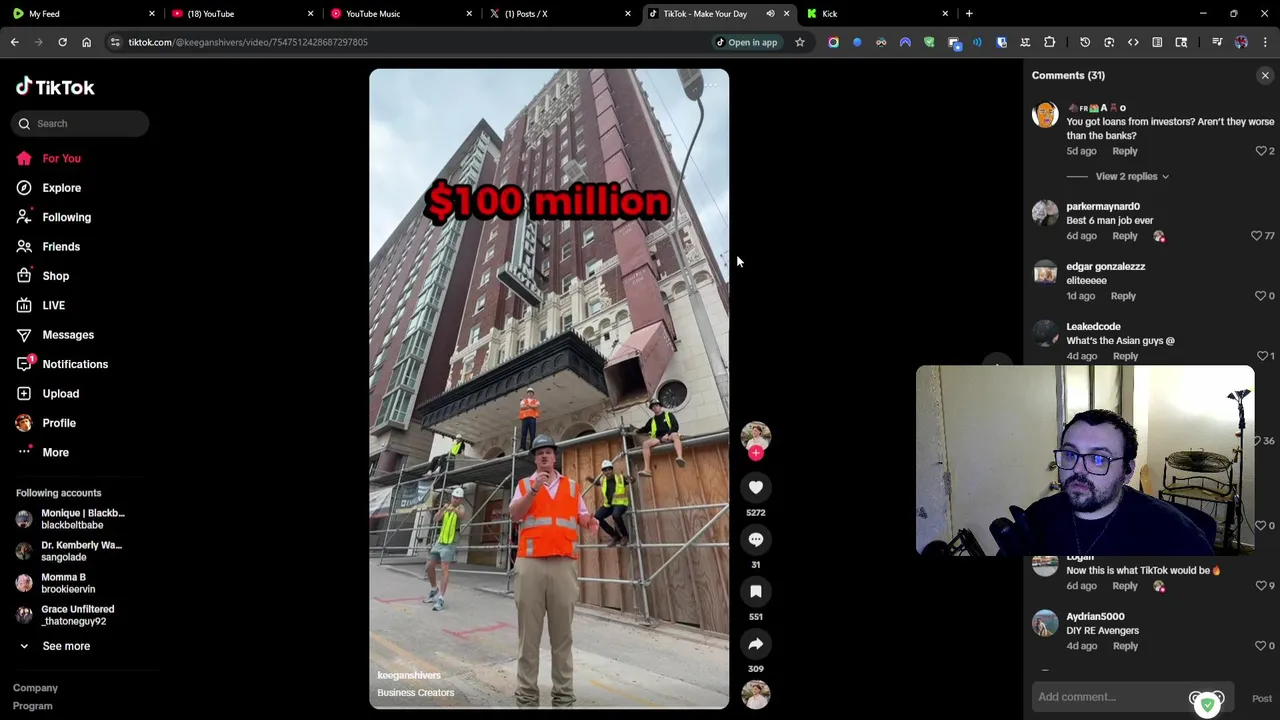Focus the TikTok search box
Screen dimensions: 1280x720
tap(80, 123)
